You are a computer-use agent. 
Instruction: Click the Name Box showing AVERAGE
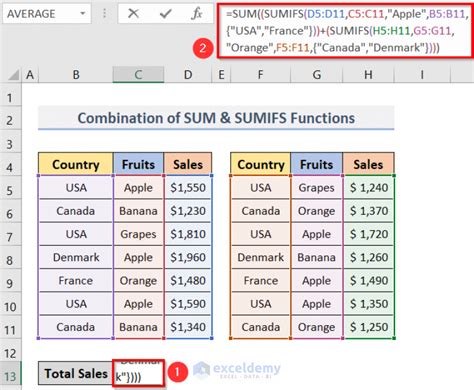[47, 14]
